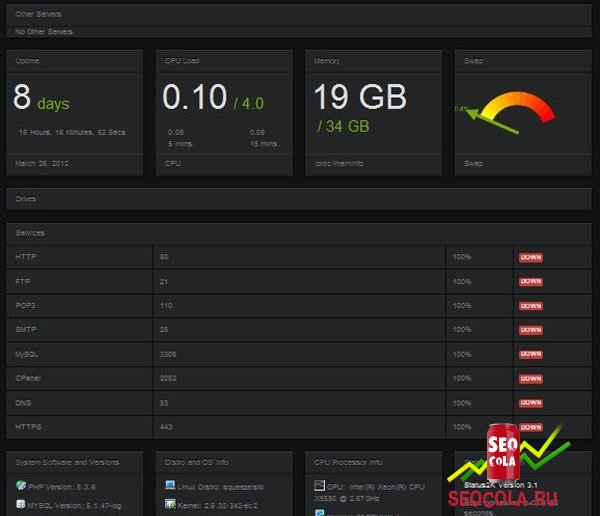The height and width of the screenshot is (516, 600).
Task: Click the swap usage gauge arc
Action: tap(518, 106)
